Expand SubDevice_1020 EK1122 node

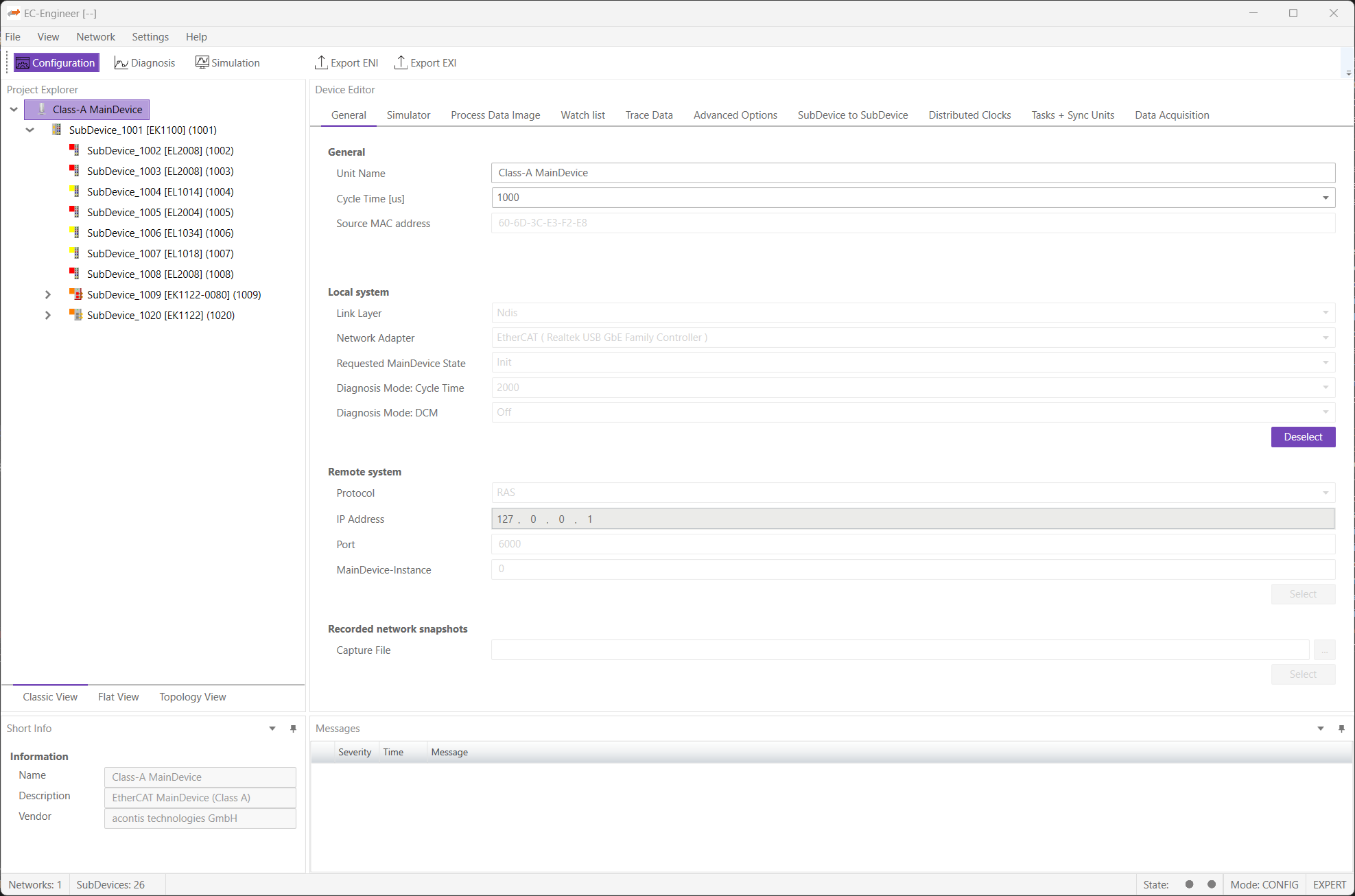point(47,315)
